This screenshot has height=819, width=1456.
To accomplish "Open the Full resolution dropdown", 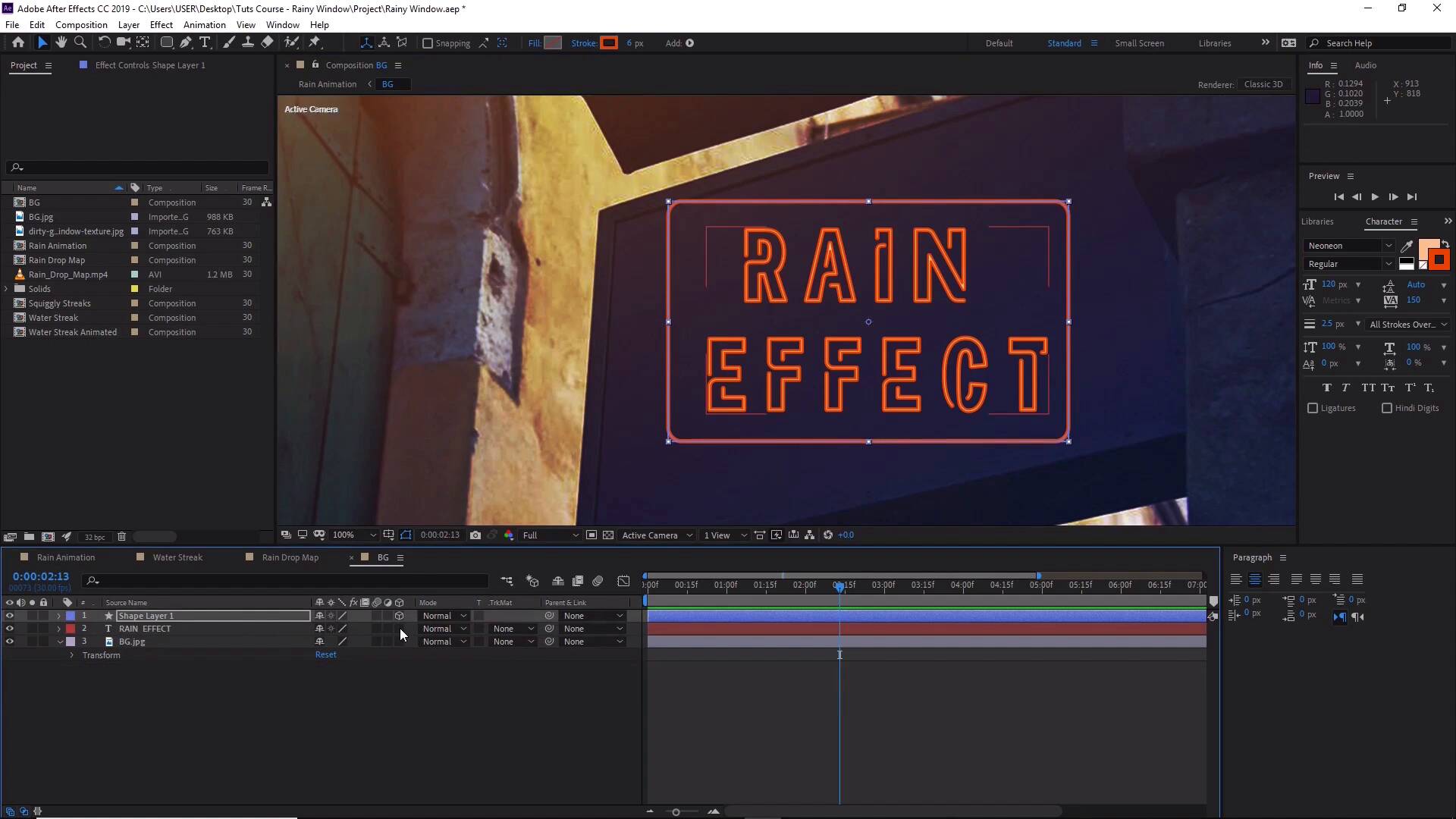I will click(x=551, y=535).
